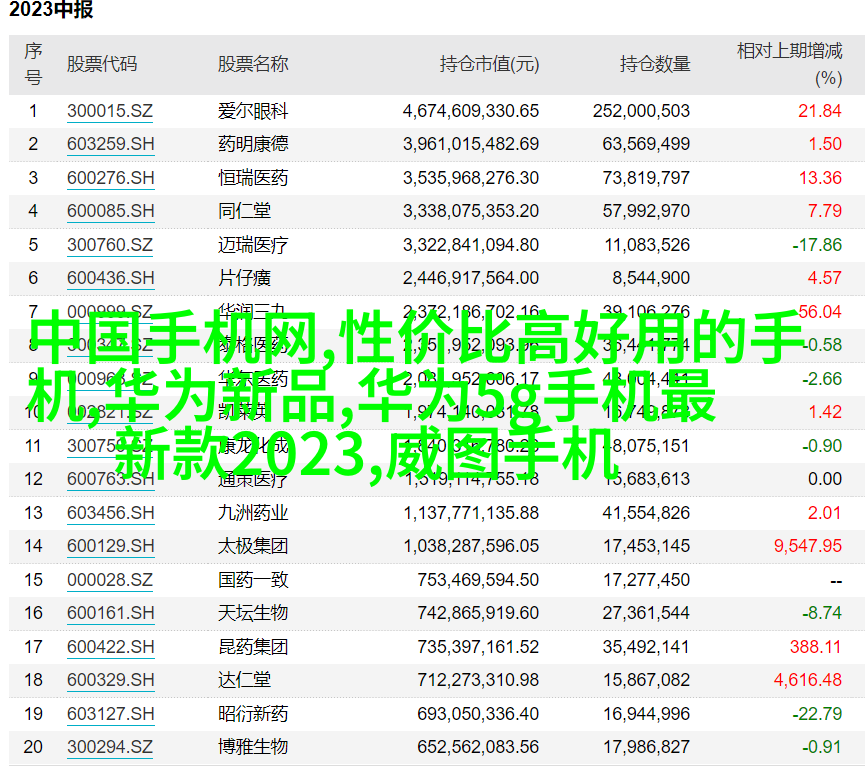865x776 pixels.
Task: Select stock name 博雅生物
Action: point(253,747)
